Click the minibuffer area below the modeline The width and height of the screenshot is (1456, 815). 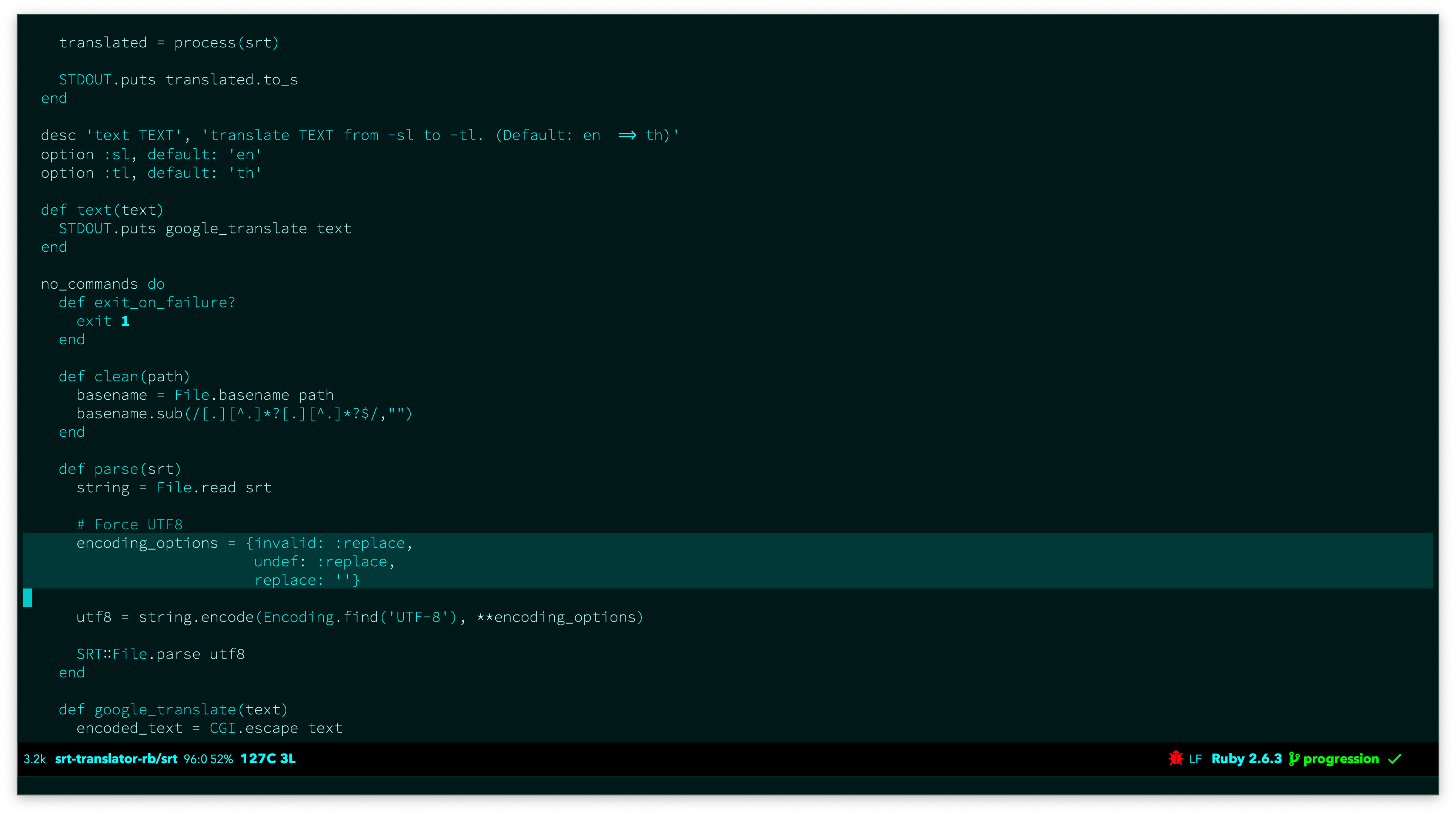(x=727, y=786)
